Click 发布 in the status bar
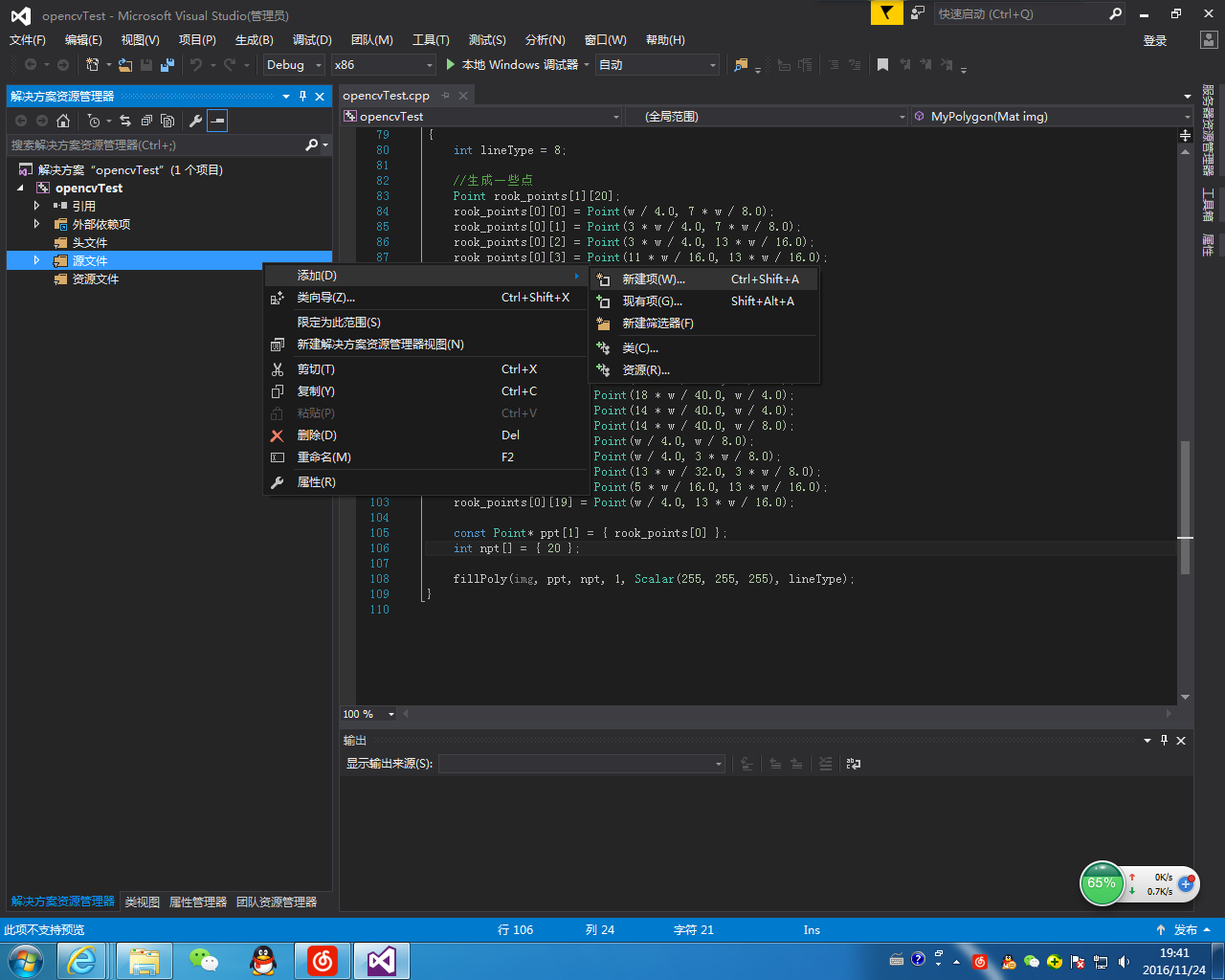The height and width of the screenshot is (980, 1225). point(1184,930)
